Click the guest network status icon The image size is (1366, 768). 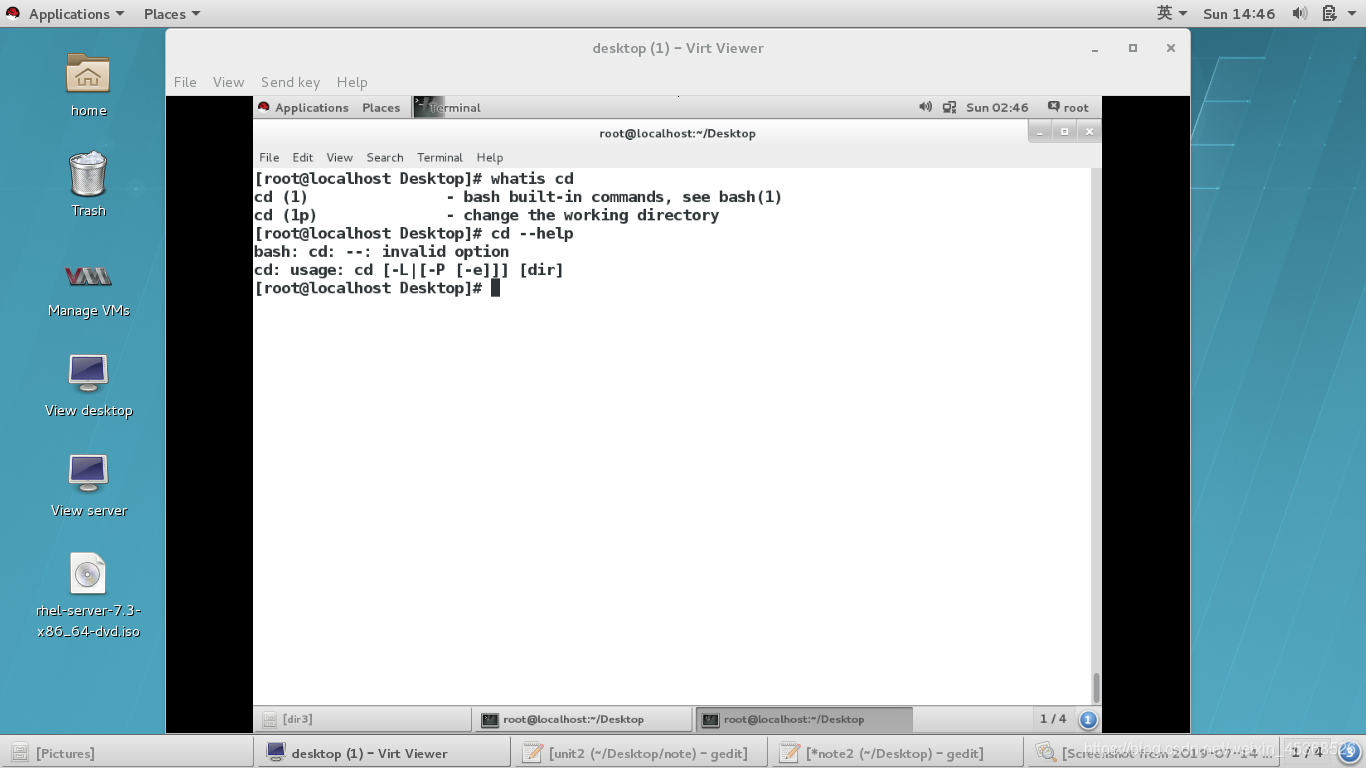(949, 107)
